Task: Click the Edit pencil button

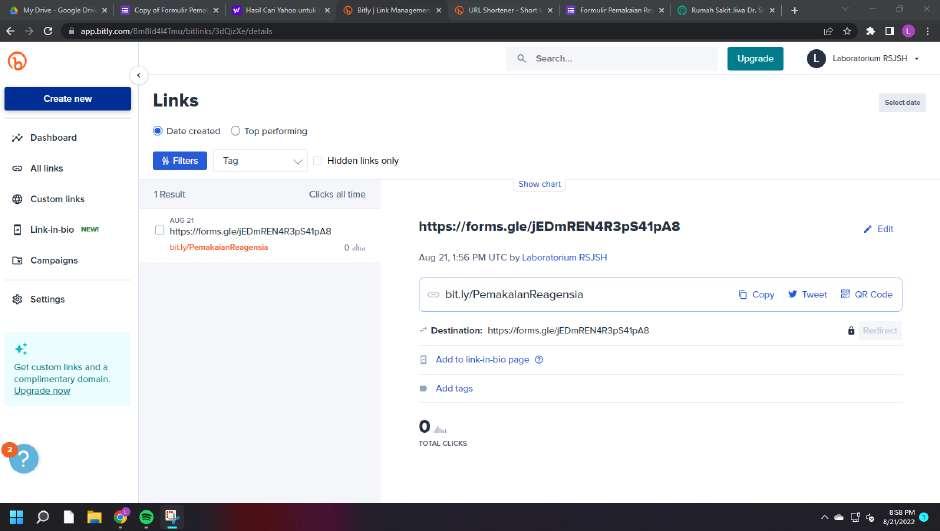Action: (878, 229)
